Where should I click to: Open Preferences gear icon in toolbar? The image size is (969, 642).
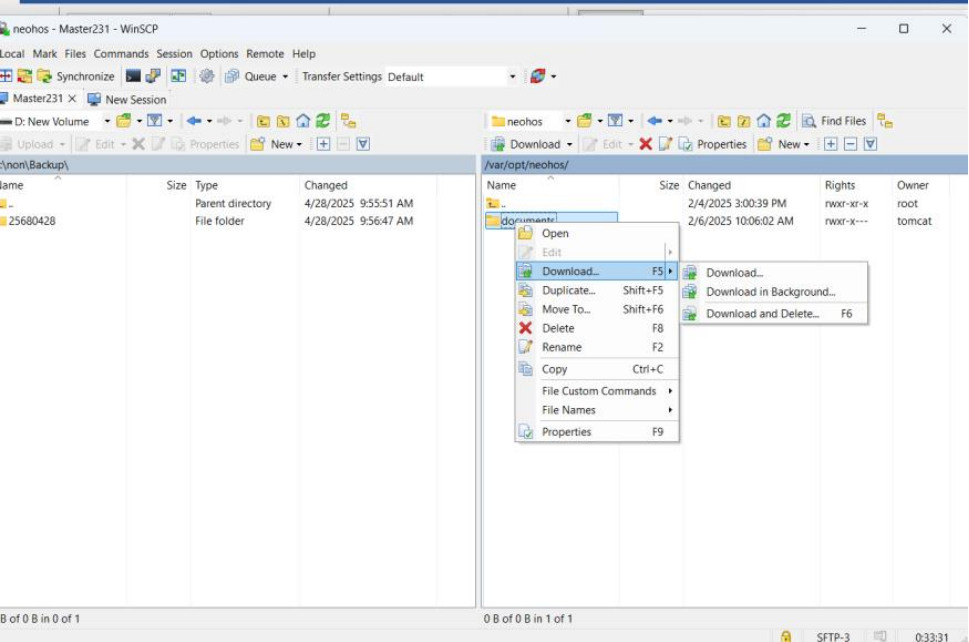pyautogui.click(x=207, y=77)
